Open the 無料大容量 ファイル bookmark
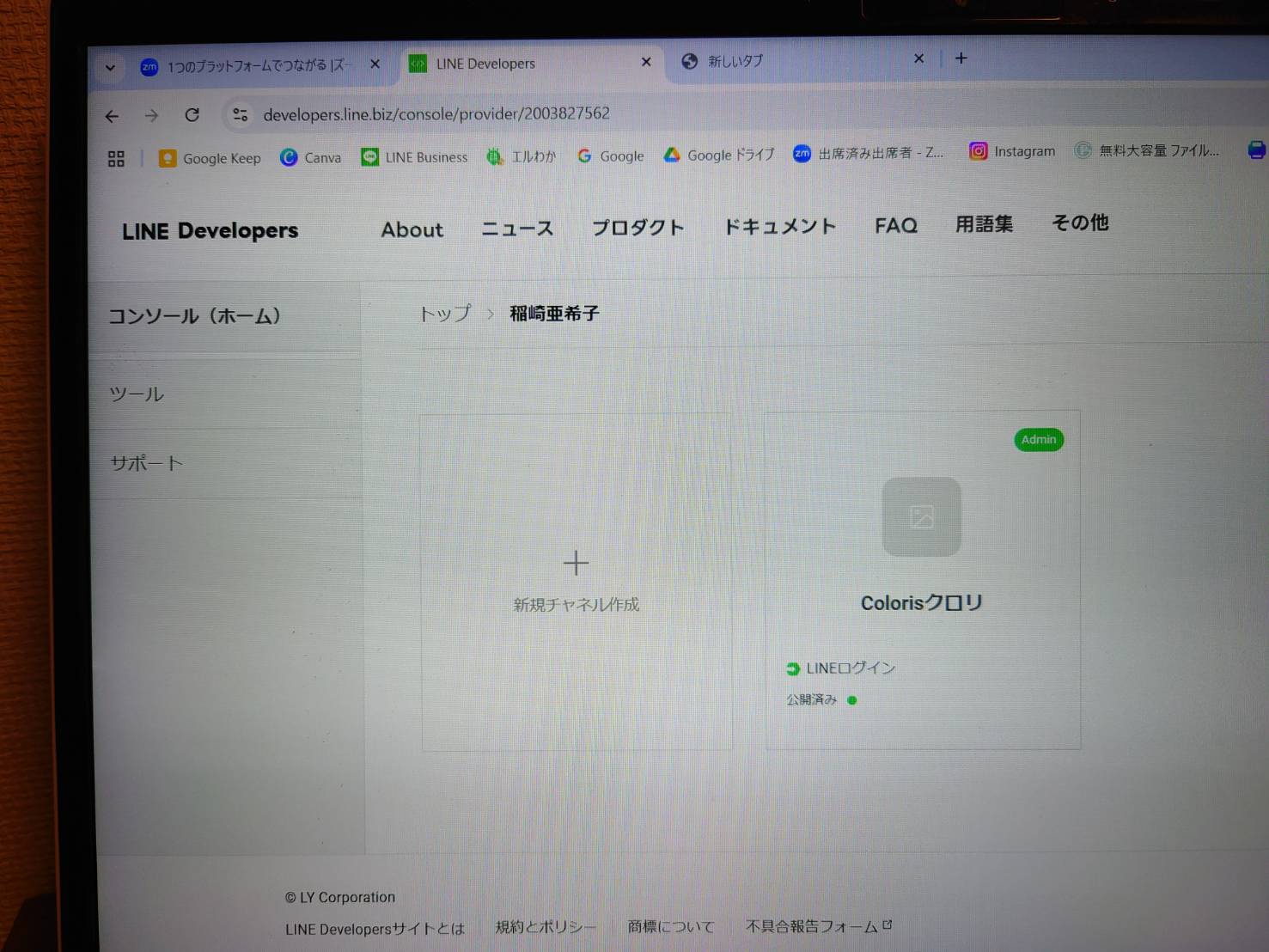Image resolution: width=1269 pixels, height=952 pixels. 1147,150
